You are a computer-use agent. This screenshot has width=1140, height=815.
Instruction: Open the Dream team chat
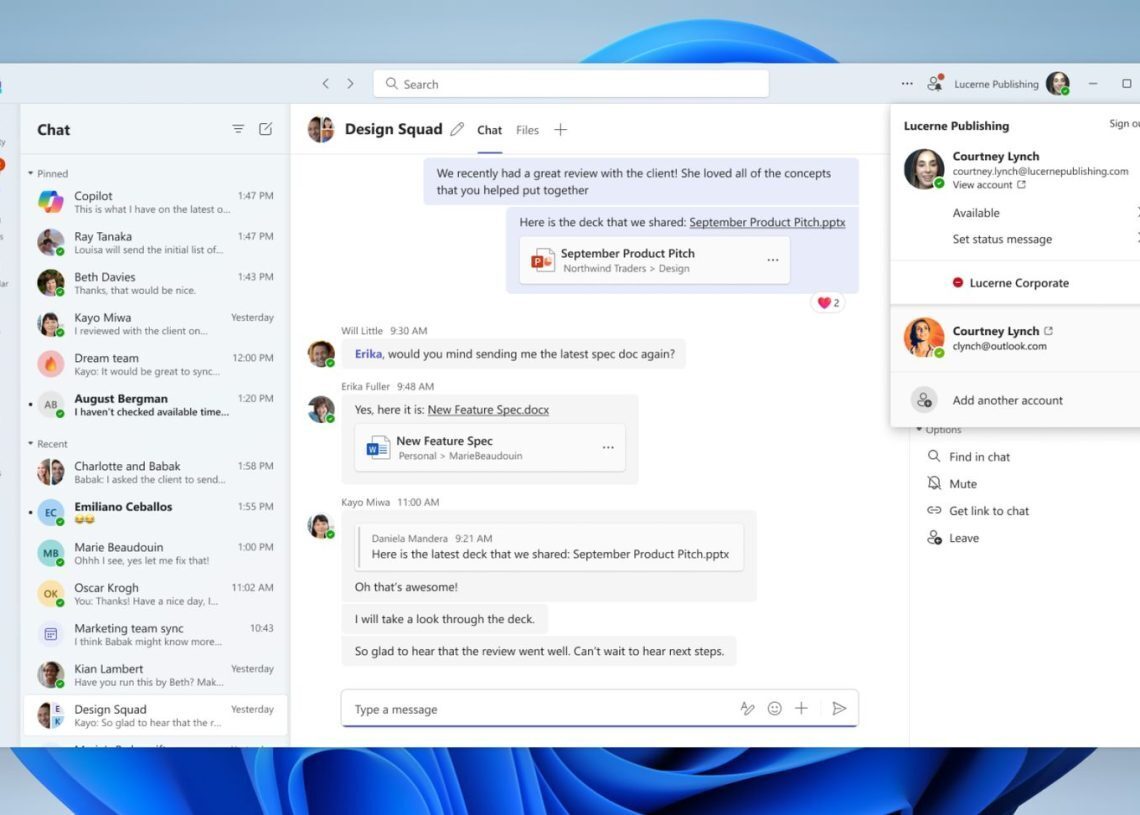click(156, 364)
